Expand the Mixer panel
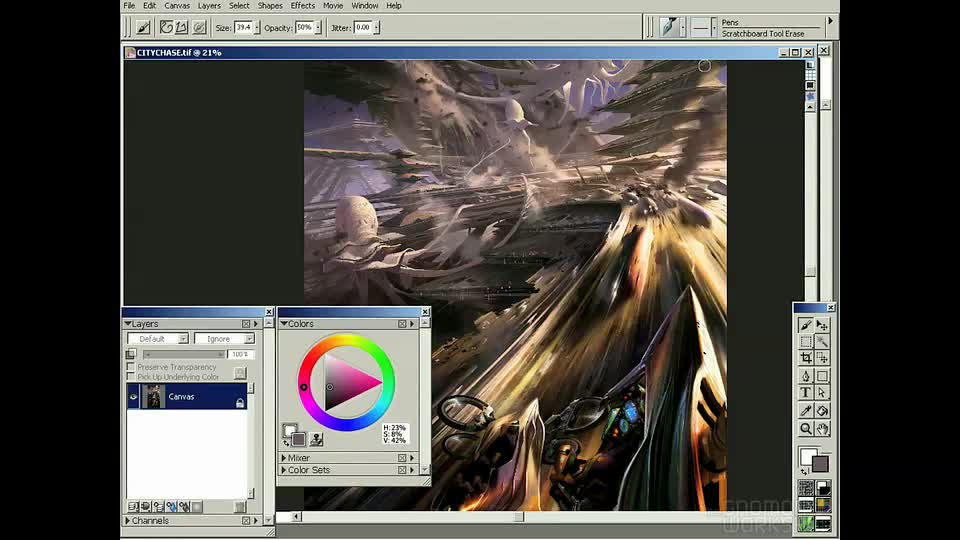This screenshot has width=960, height=540. pyautogui.click(x=283, y=458)
